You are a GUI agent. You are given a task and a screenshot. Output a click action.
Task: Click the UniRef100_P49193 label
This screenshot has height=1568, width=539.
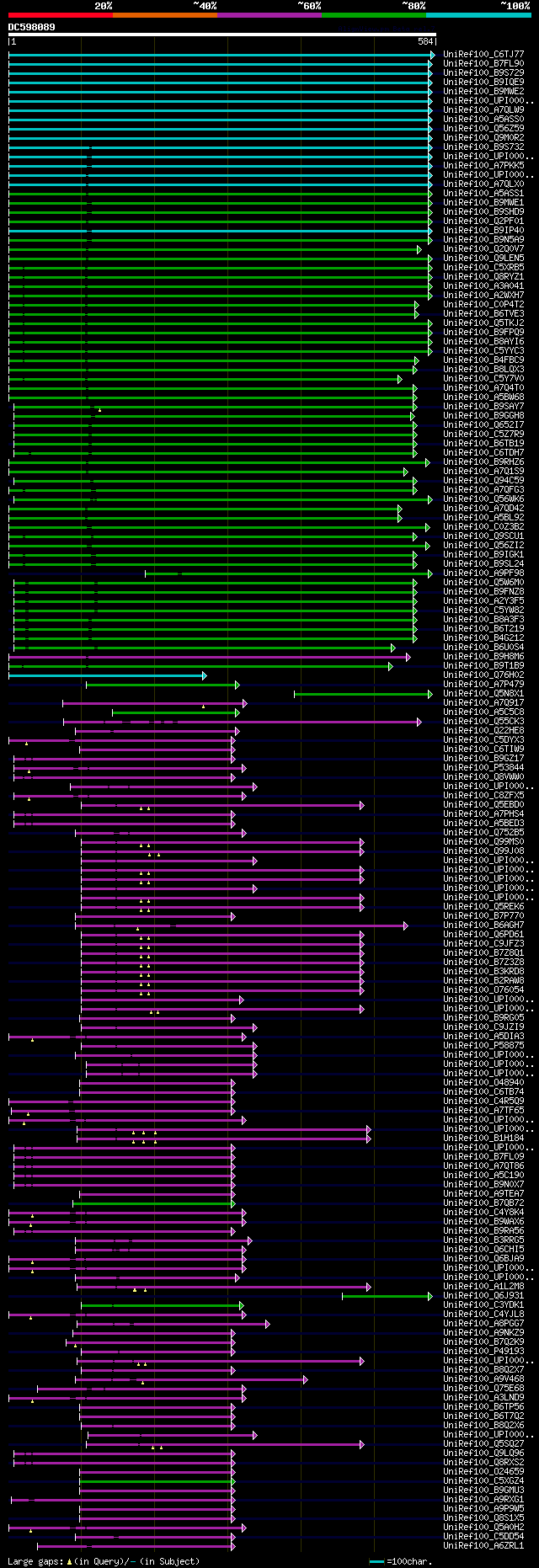coord(483,1352)
